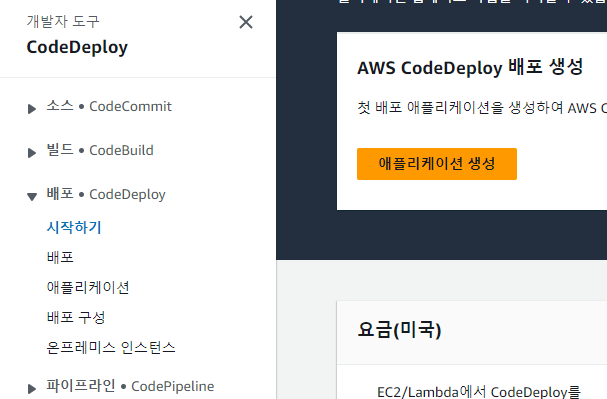This screenshot has width=607, height=399.
Task: Click the 요금(미국) section heading
Action: [x=399, y=330]
